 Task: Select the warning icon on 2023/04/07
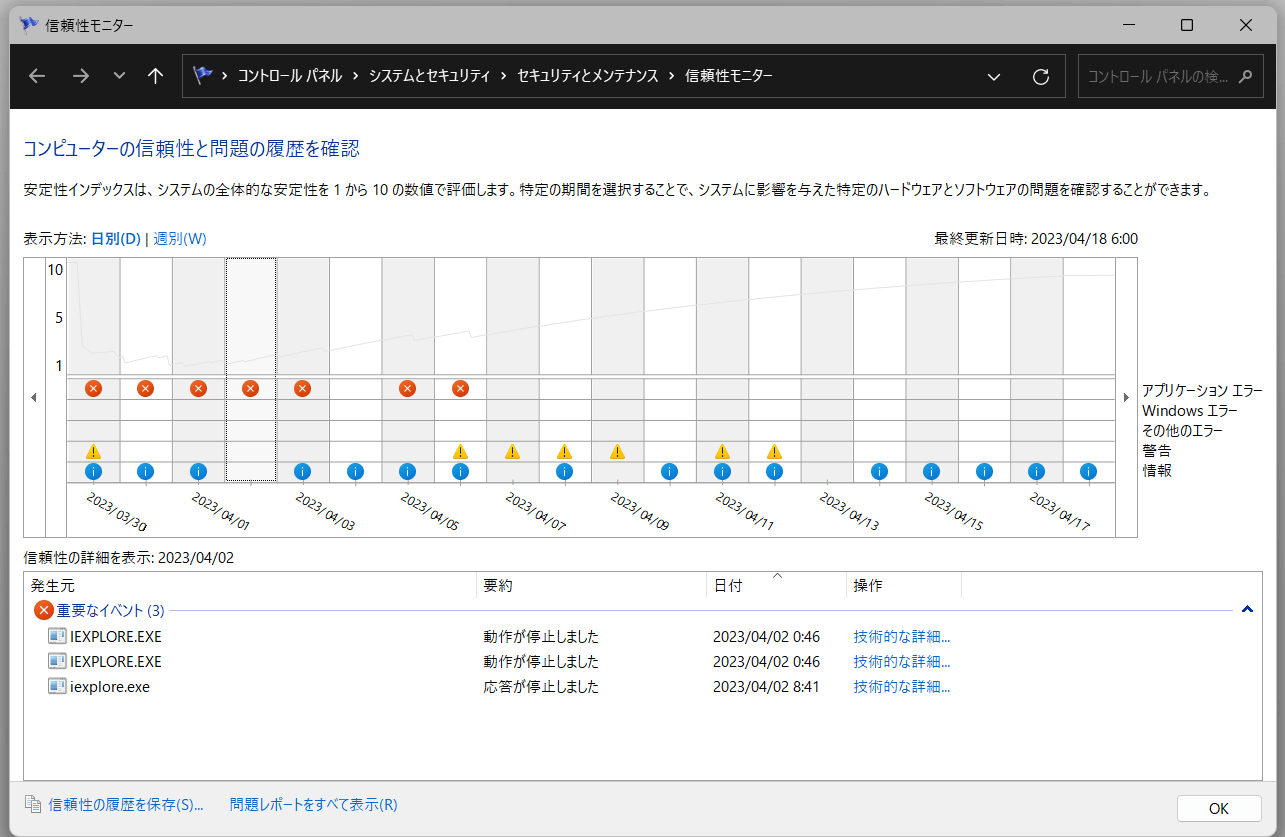click(512, 451)
